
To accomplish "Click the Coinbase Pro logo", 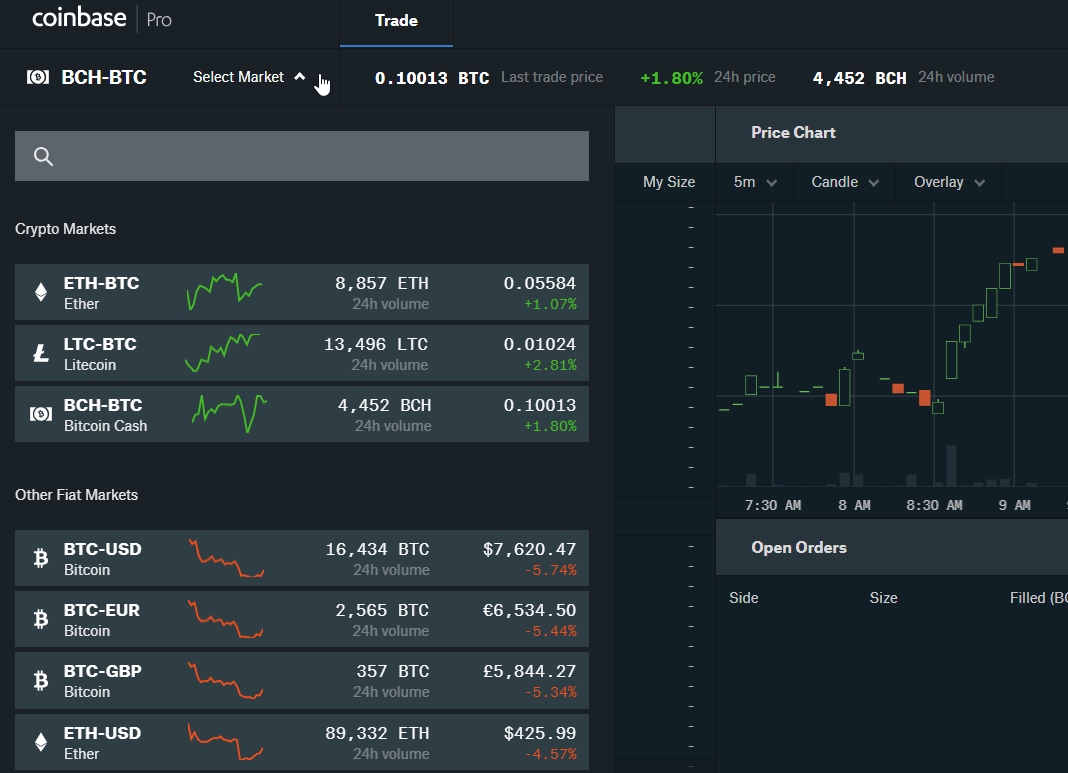I will 101,18.
